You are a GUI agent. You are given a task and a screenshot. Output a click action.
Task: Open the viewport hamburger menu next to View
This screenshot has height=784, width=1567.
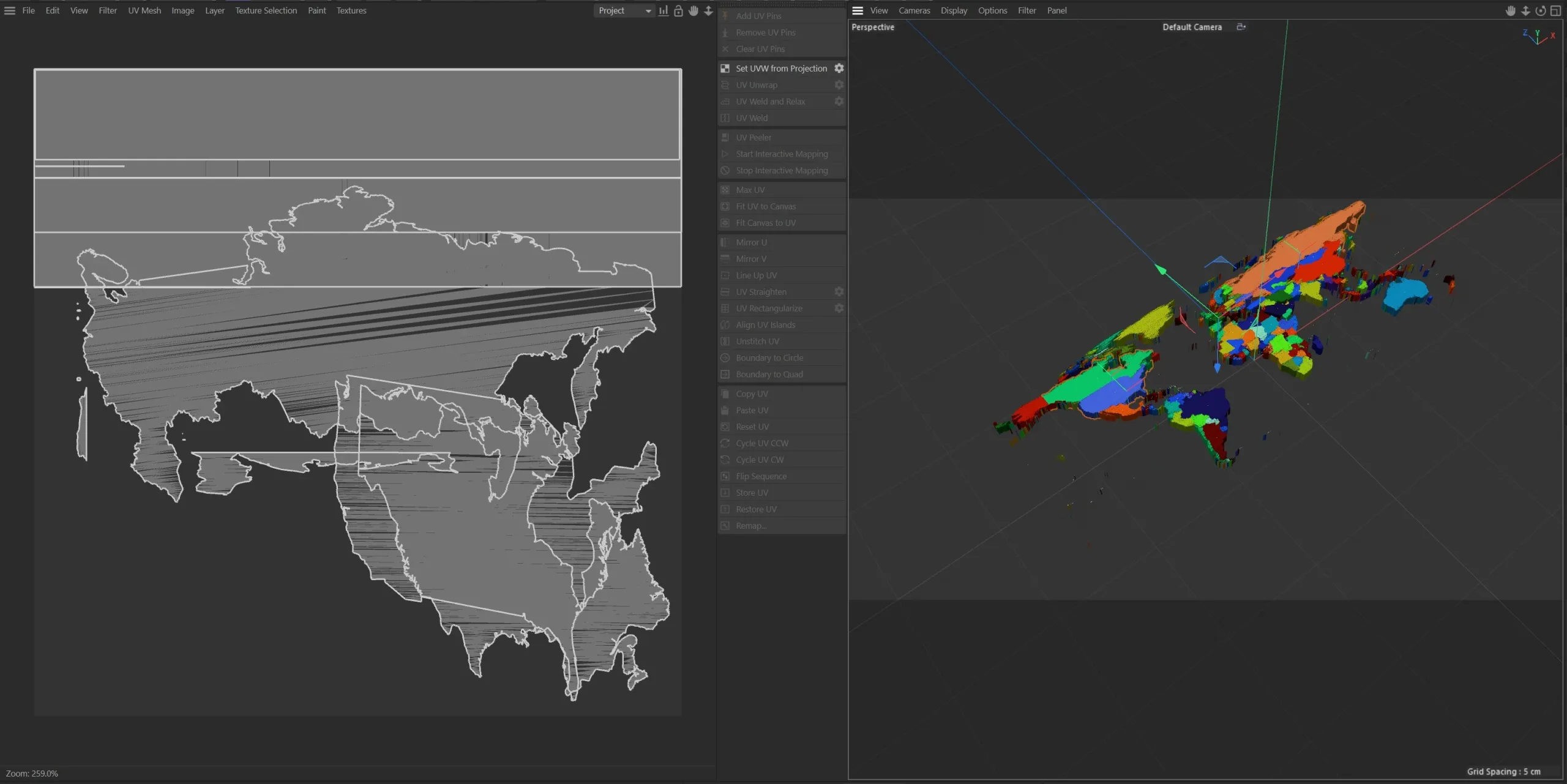pos(857,10)
